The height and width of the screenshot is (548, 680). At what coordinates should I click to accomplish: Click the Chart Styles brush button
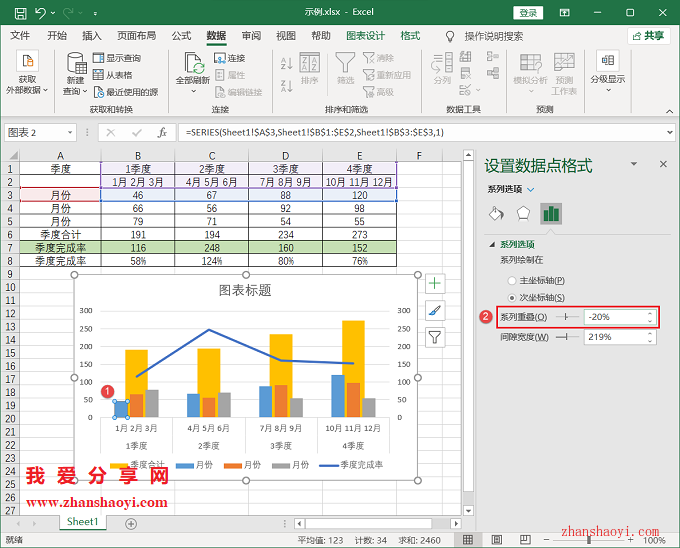435,310
